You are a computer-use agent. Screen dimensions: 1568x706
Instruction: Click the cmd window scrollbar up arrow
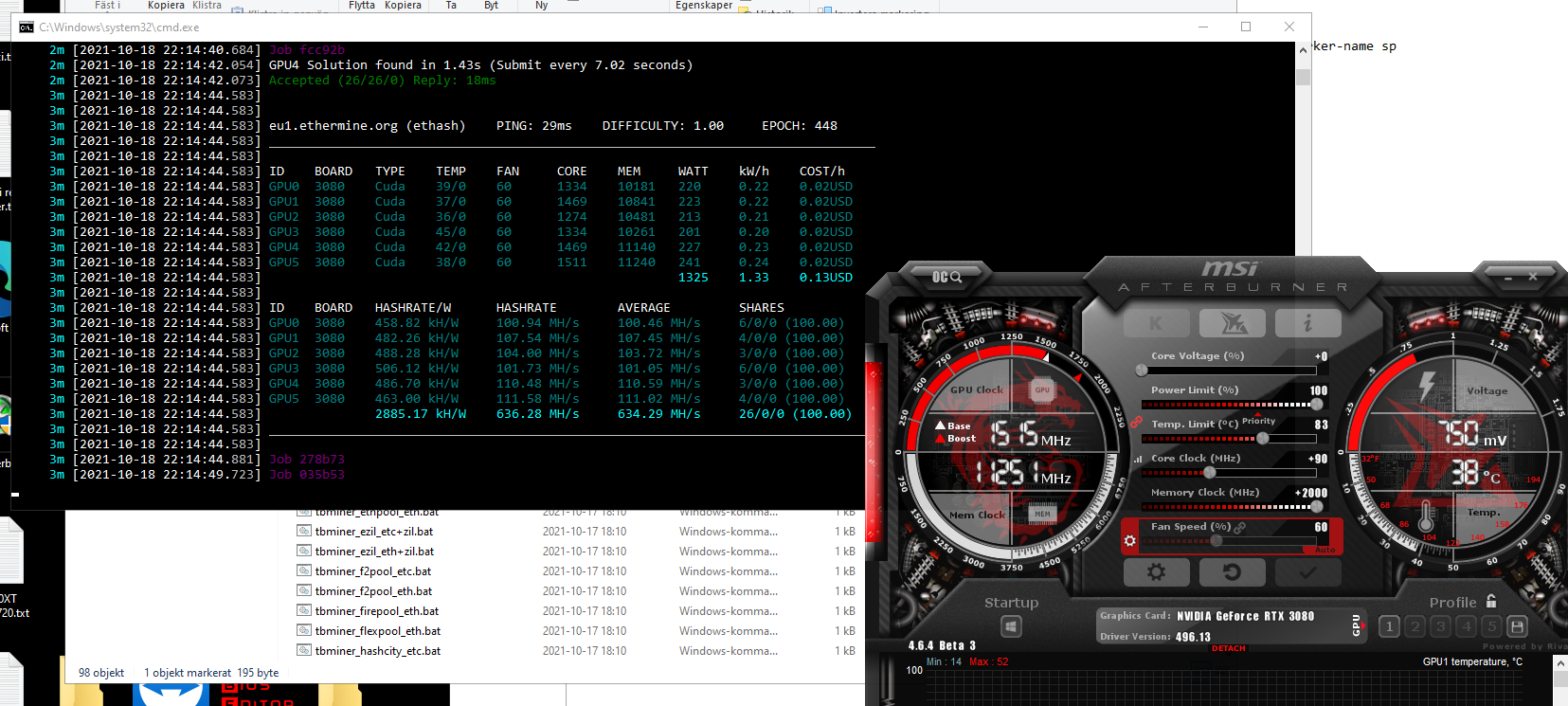(1303, 50)
